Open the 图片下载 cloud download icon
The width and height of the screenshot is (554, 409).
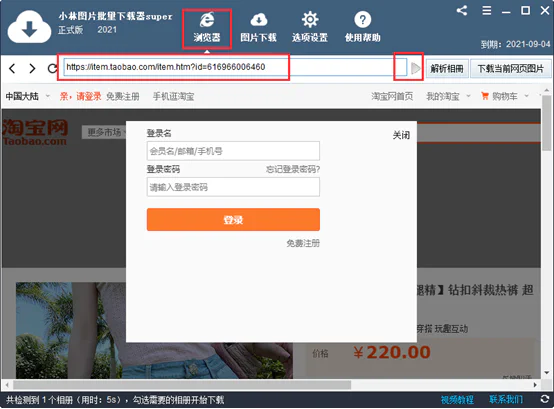tap(259, 19)
